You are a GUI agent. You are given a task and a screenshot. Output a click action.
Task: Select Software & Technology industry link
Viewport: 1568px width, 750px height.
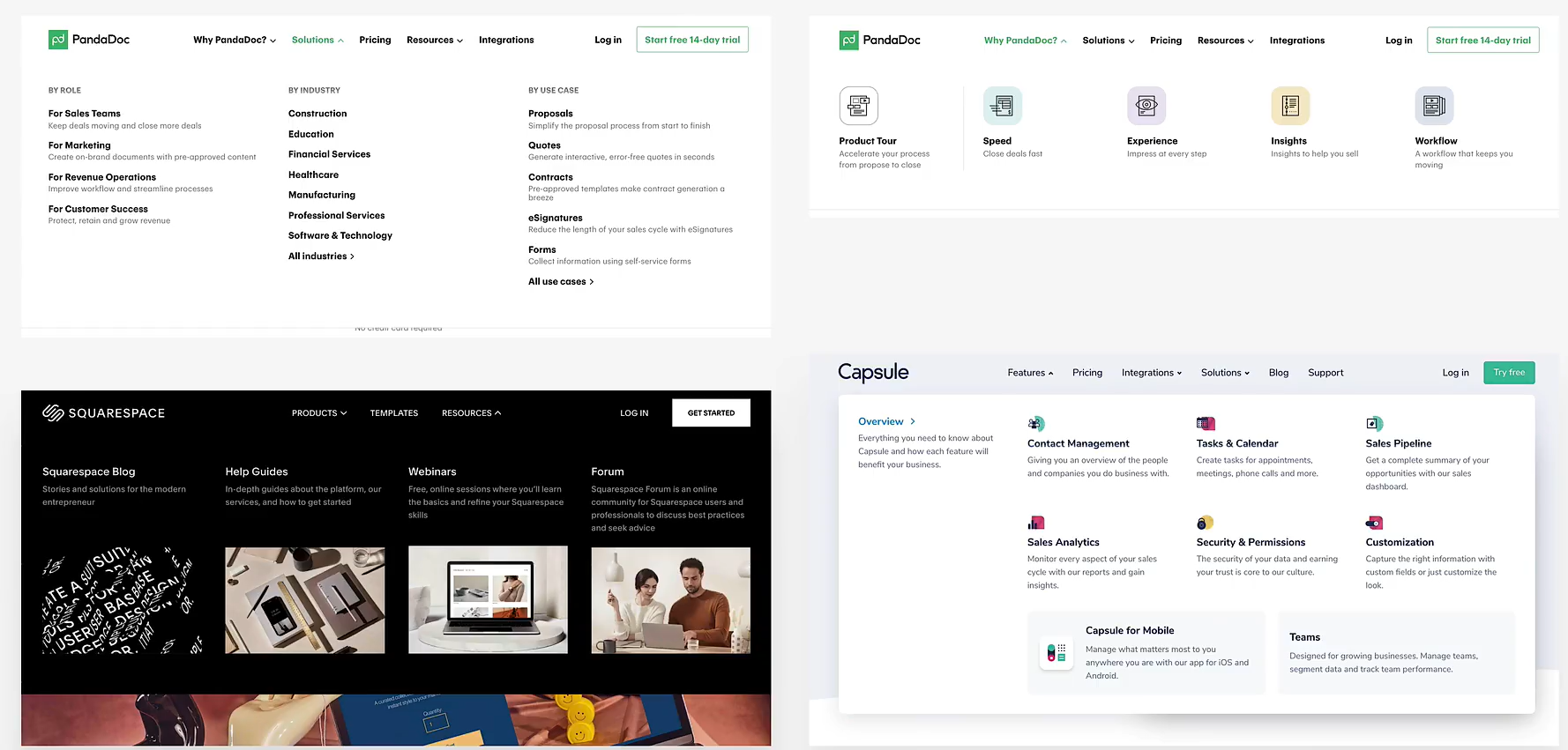tap(340, 236)
